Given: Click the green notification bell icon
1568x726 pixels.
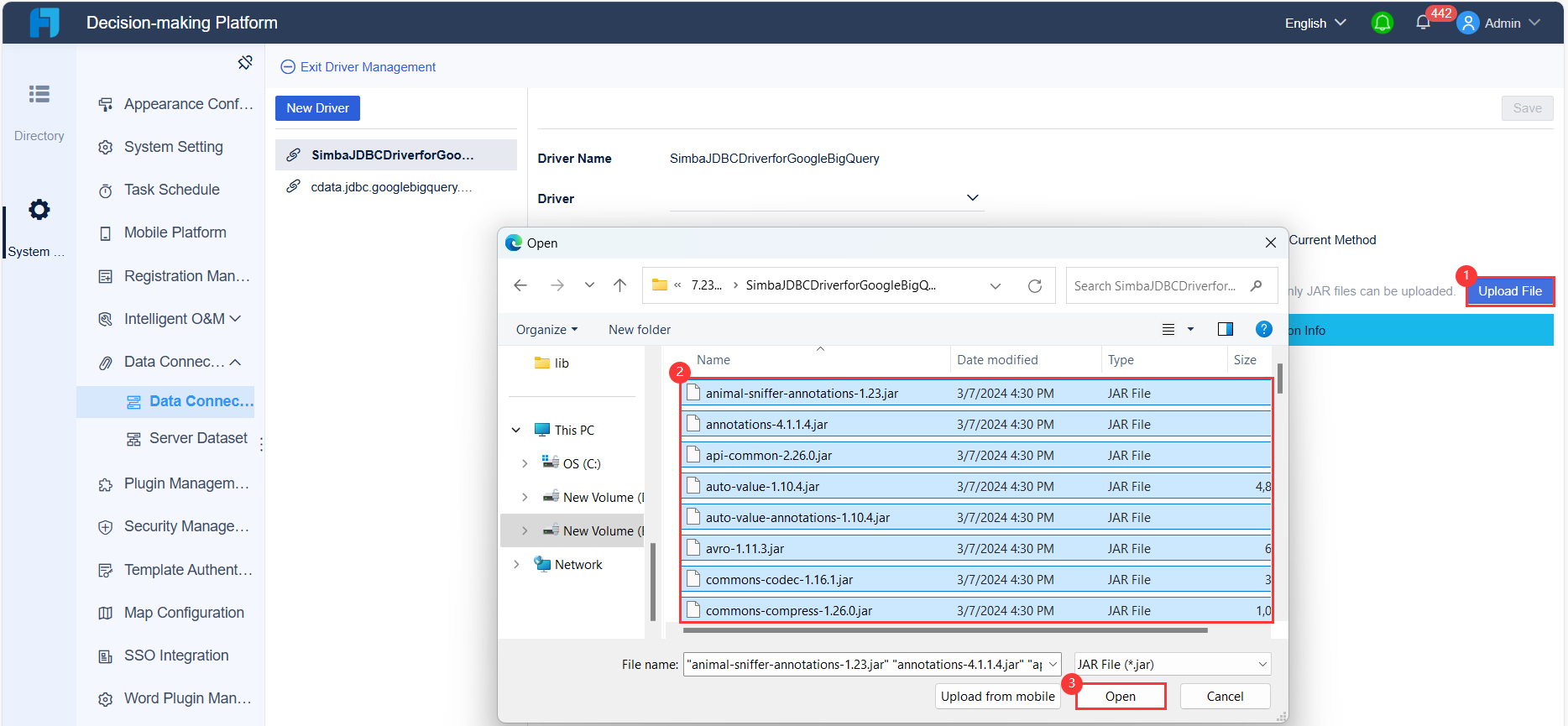Looking at the screenshot, I should (x=1382, y=23).
